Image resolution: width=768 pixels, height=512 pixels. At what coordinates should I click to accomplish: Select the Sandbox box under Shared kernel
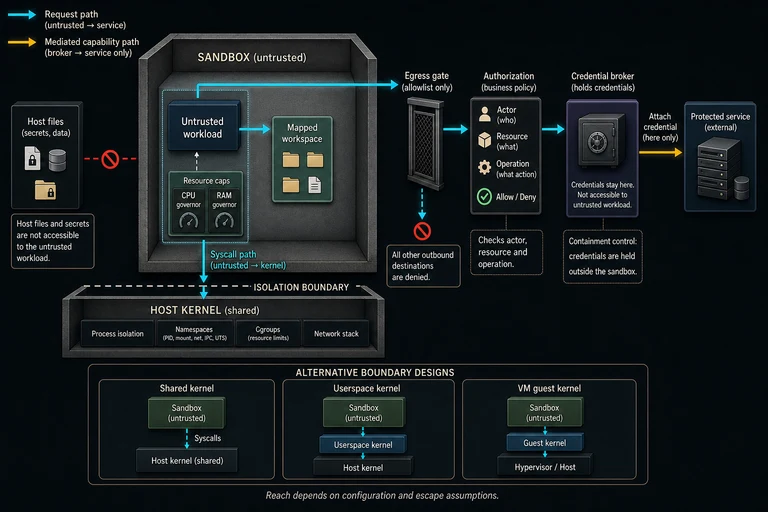coord(187,413)
